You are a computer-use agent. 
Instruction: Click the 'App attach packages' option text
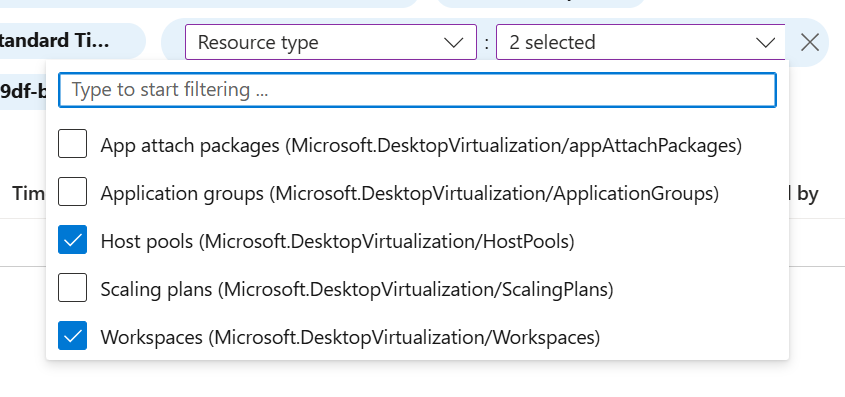tap(421, 145)
